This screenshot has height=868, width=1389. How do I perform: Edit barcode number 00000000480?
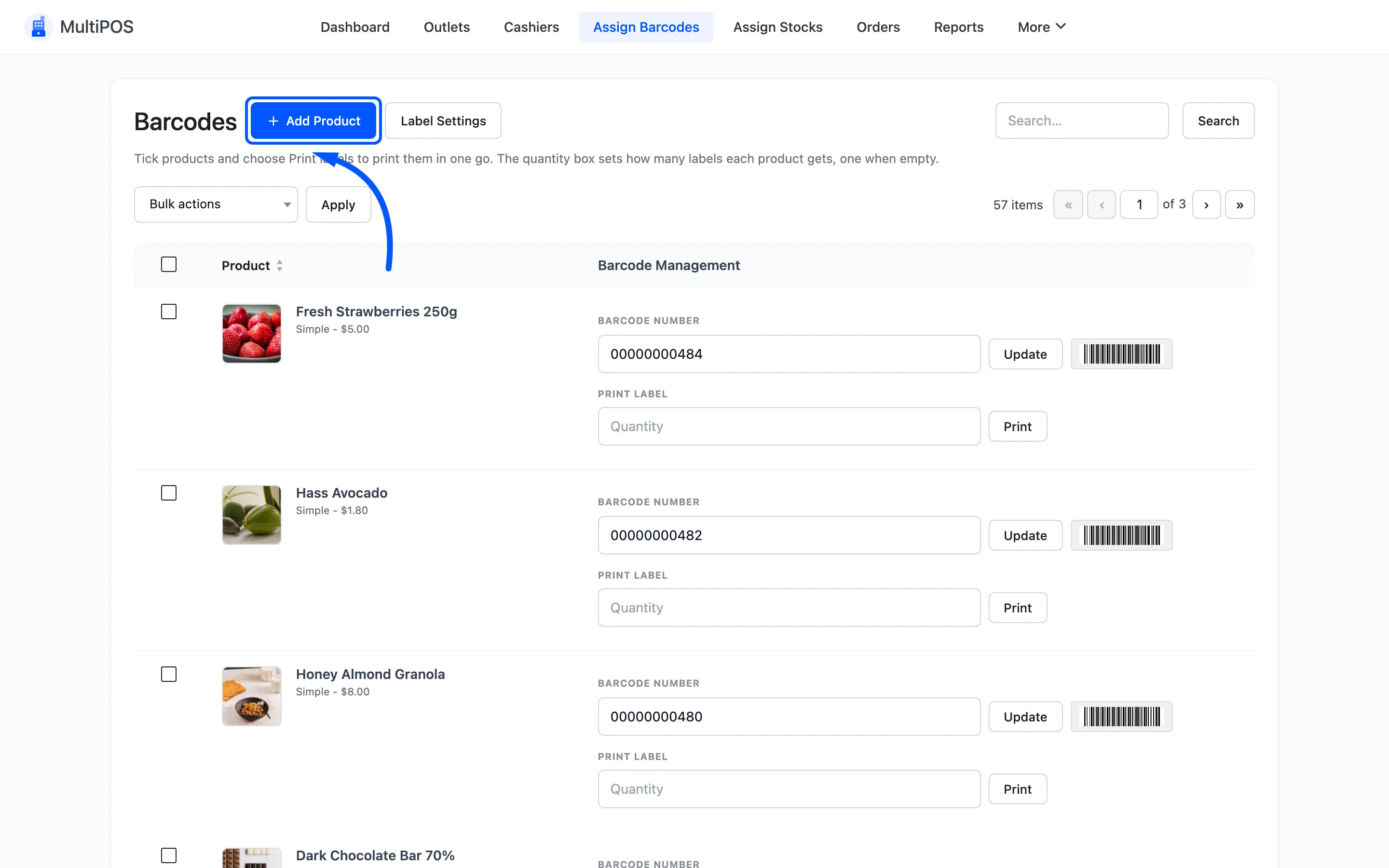pos(789,717)
